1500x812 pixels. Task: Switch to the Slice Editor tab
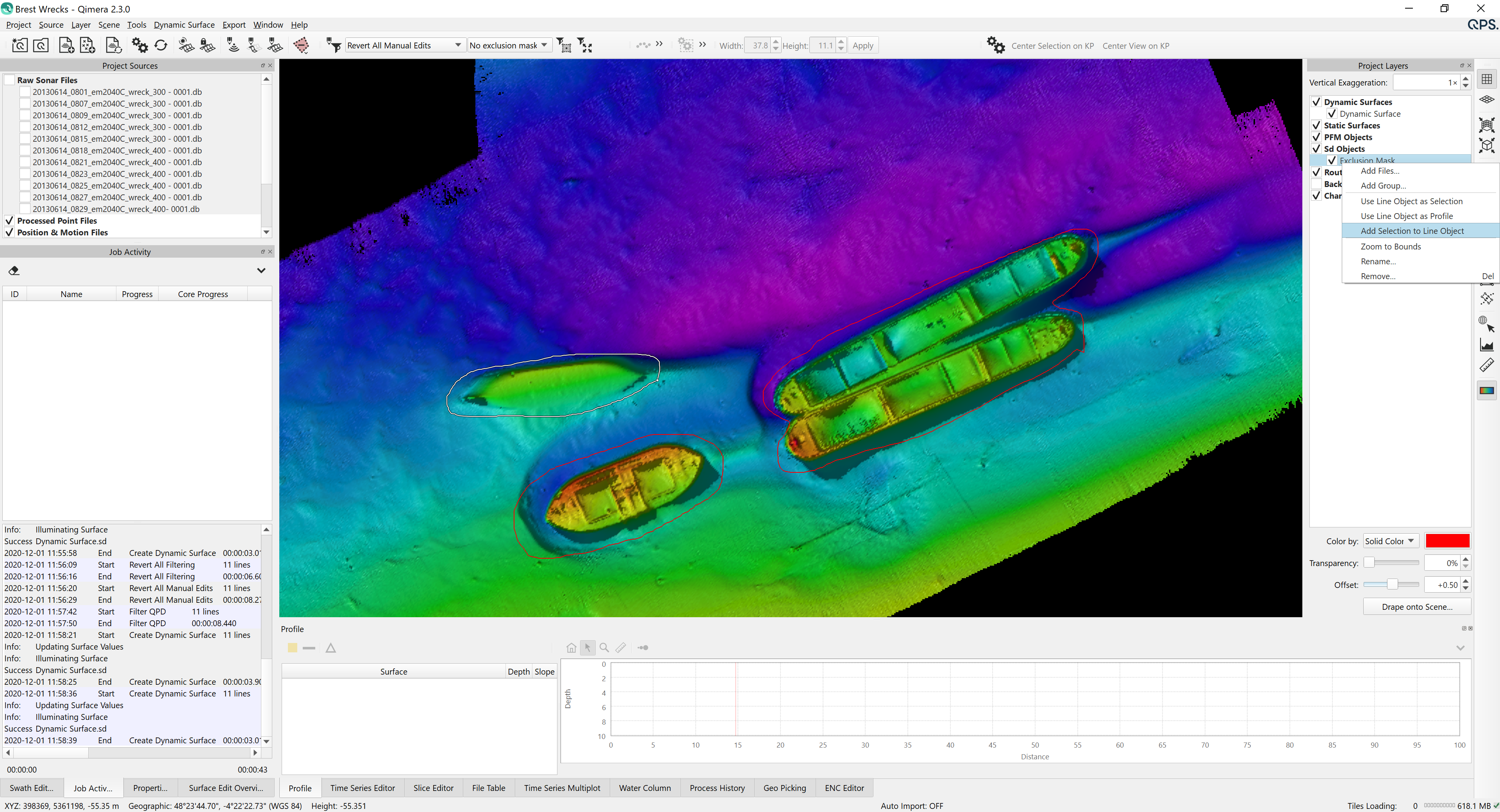pos(433,788)
